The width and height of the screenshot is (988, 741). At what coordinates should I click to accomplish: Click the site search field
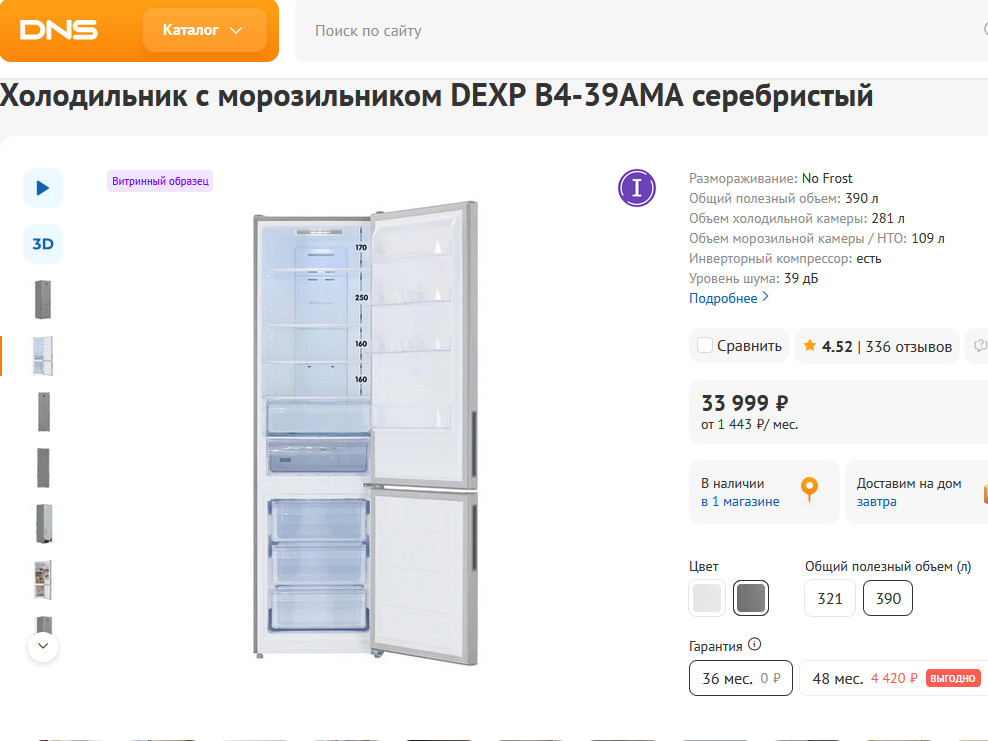pos(640,31)
